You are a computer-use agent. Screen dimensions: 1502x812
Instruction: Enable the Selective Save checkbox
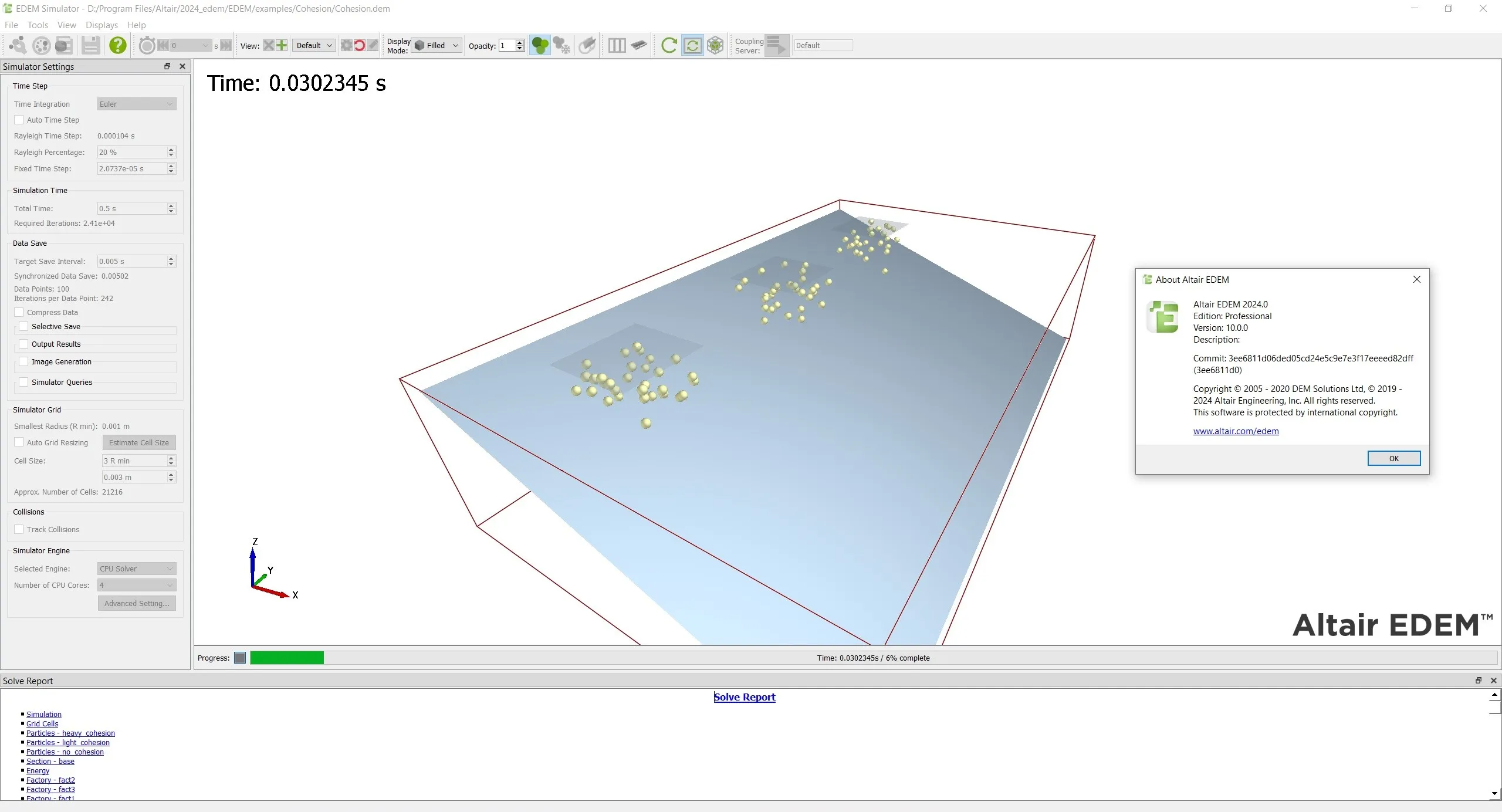(x=23, y=326)
